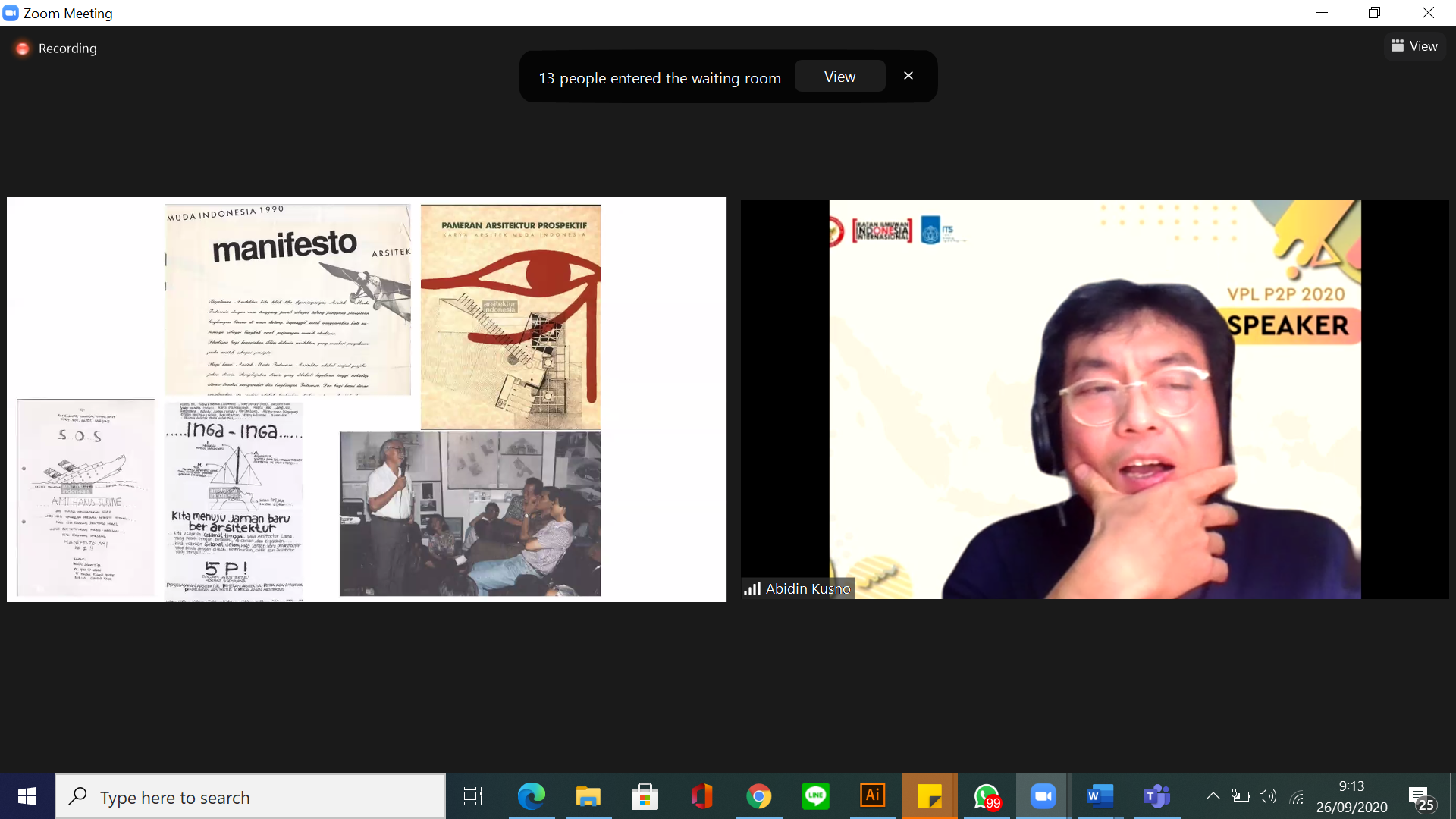Dismiss the waiting room notification
The width and height of the screenshot is (1456, 819).
pyautogui.click(x=908, y=76)
